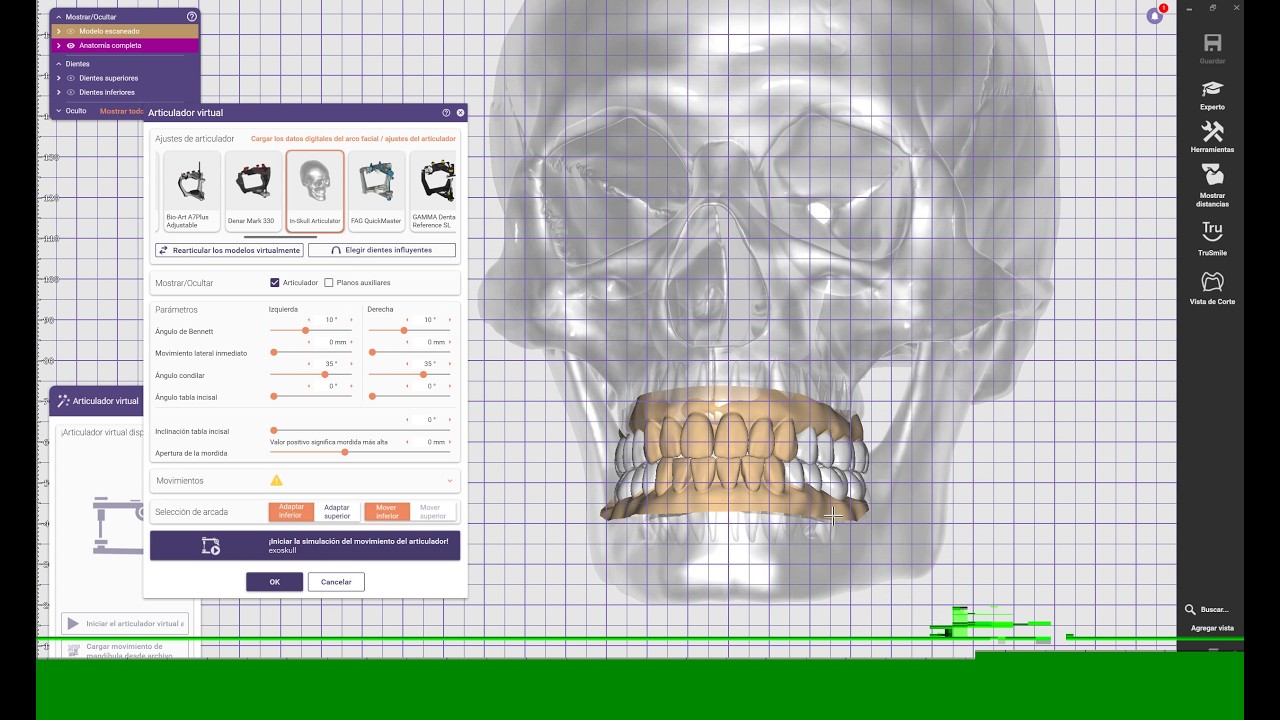Click the Buscar search icon
This screenshot has width=1280, height=720.
1190,609
